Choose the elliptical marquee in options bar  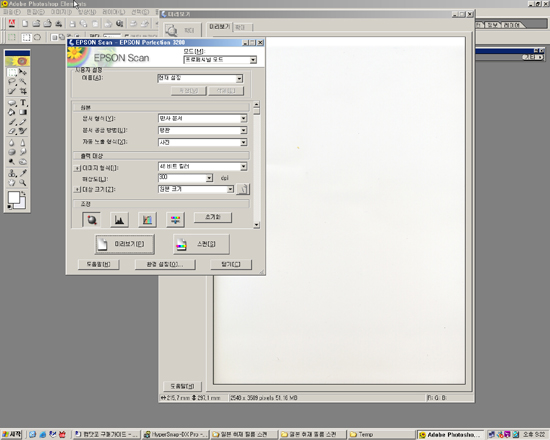click(x=38, y=37)
